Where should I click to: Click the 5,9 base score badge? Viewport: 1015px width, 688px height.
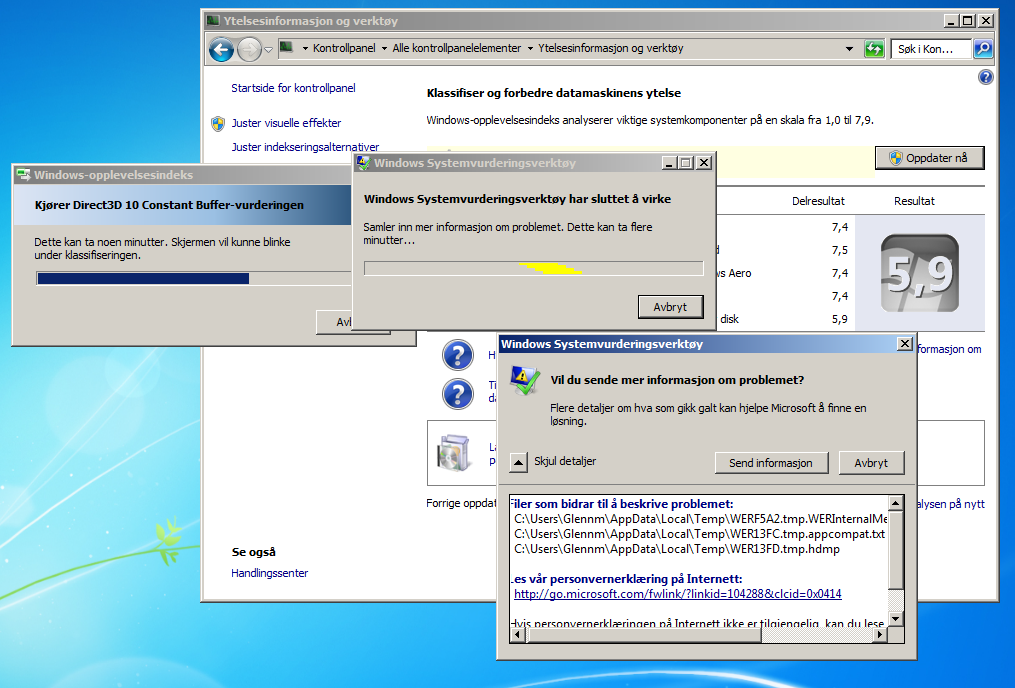(919, 273)
